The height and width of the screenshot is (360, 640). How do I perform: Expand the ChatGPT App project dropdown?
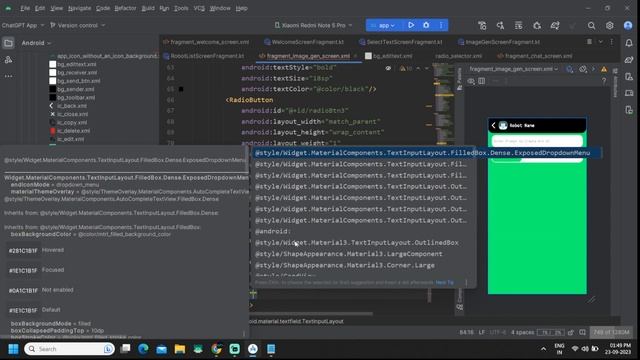pos(22,25)
